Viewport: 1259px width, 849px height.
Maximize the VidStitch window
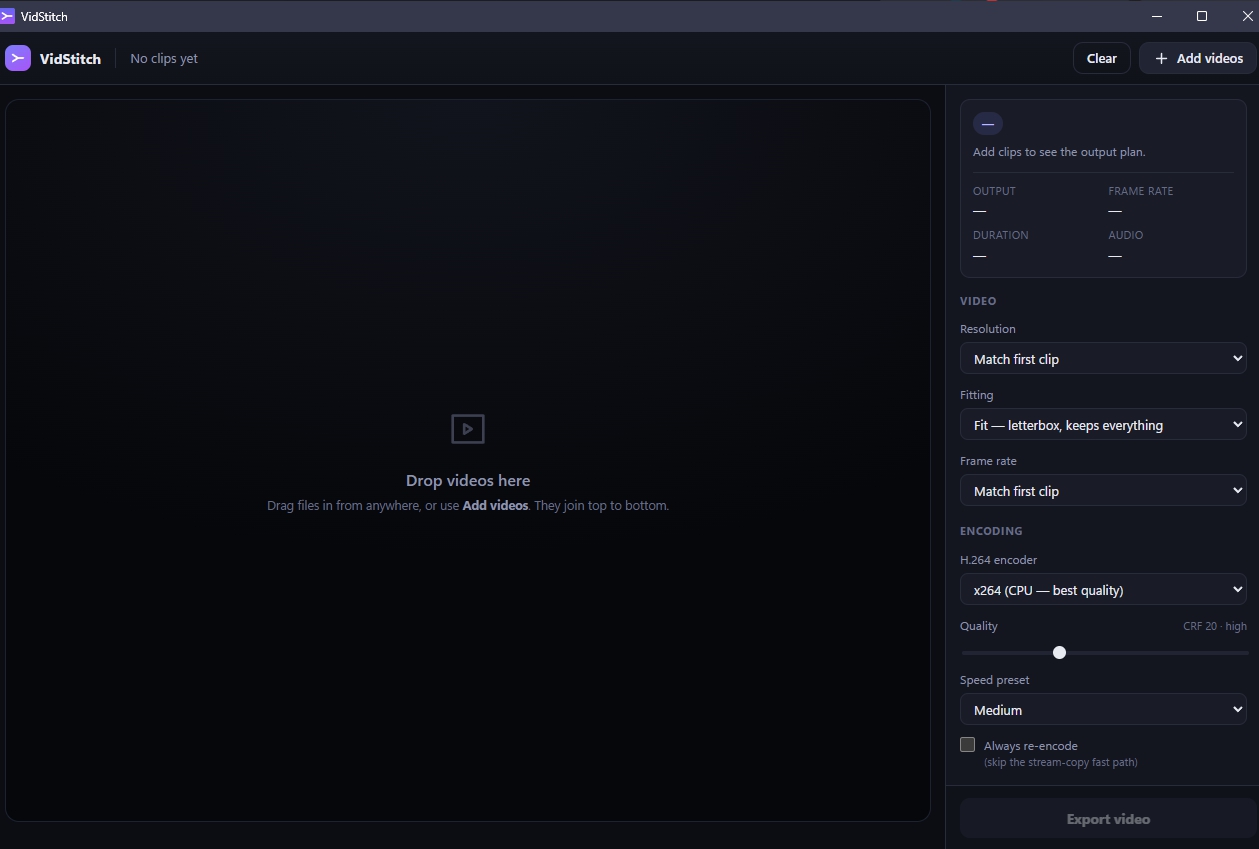pos(1202,16)
